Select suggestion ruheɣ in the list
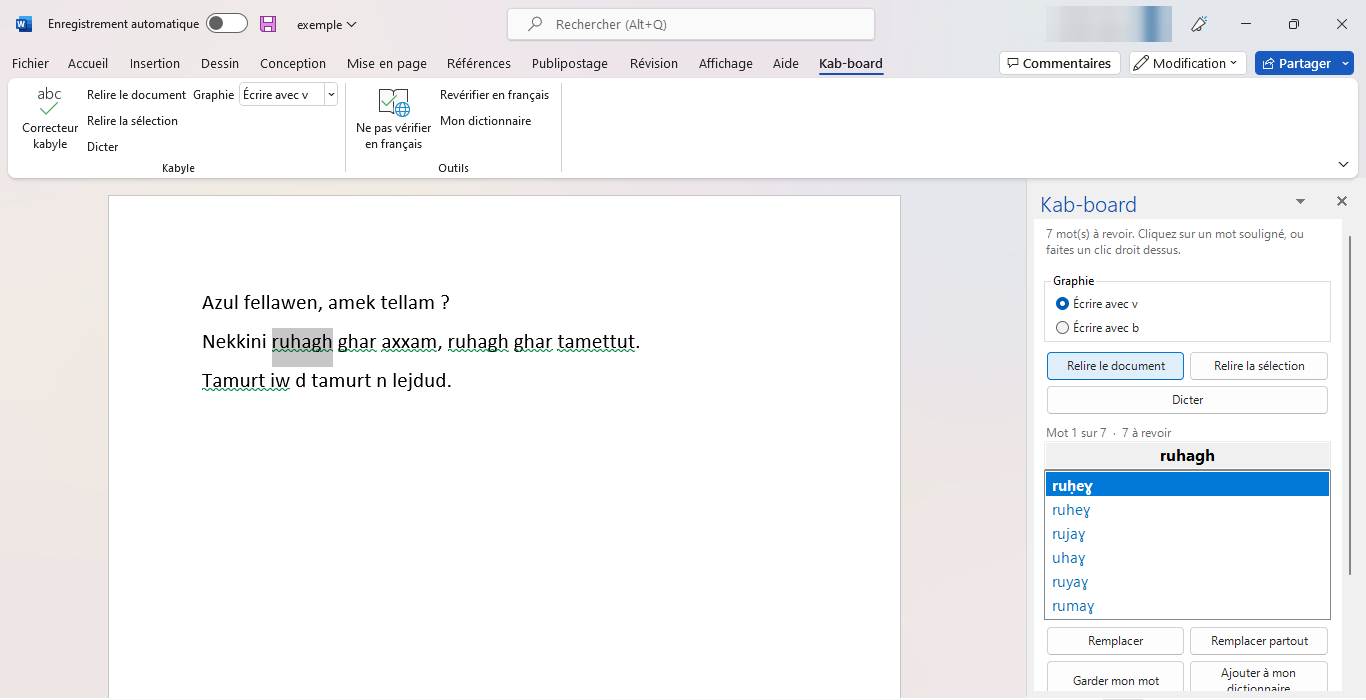Image resolution: width=1366 pixels, height=700 pixels. (x=1187, y=510)
